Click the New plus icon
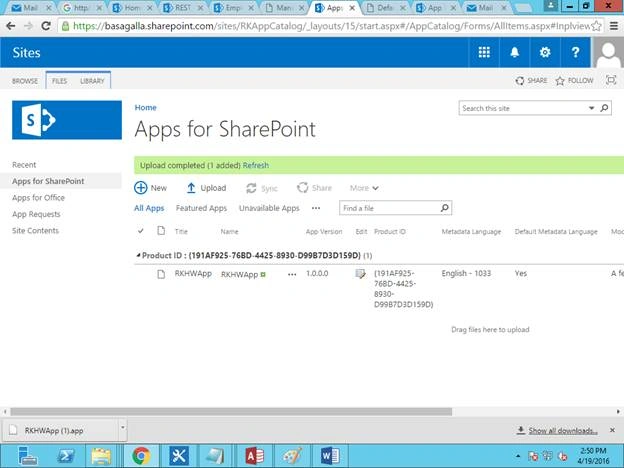The image size is (624, 468). point(140,188)
